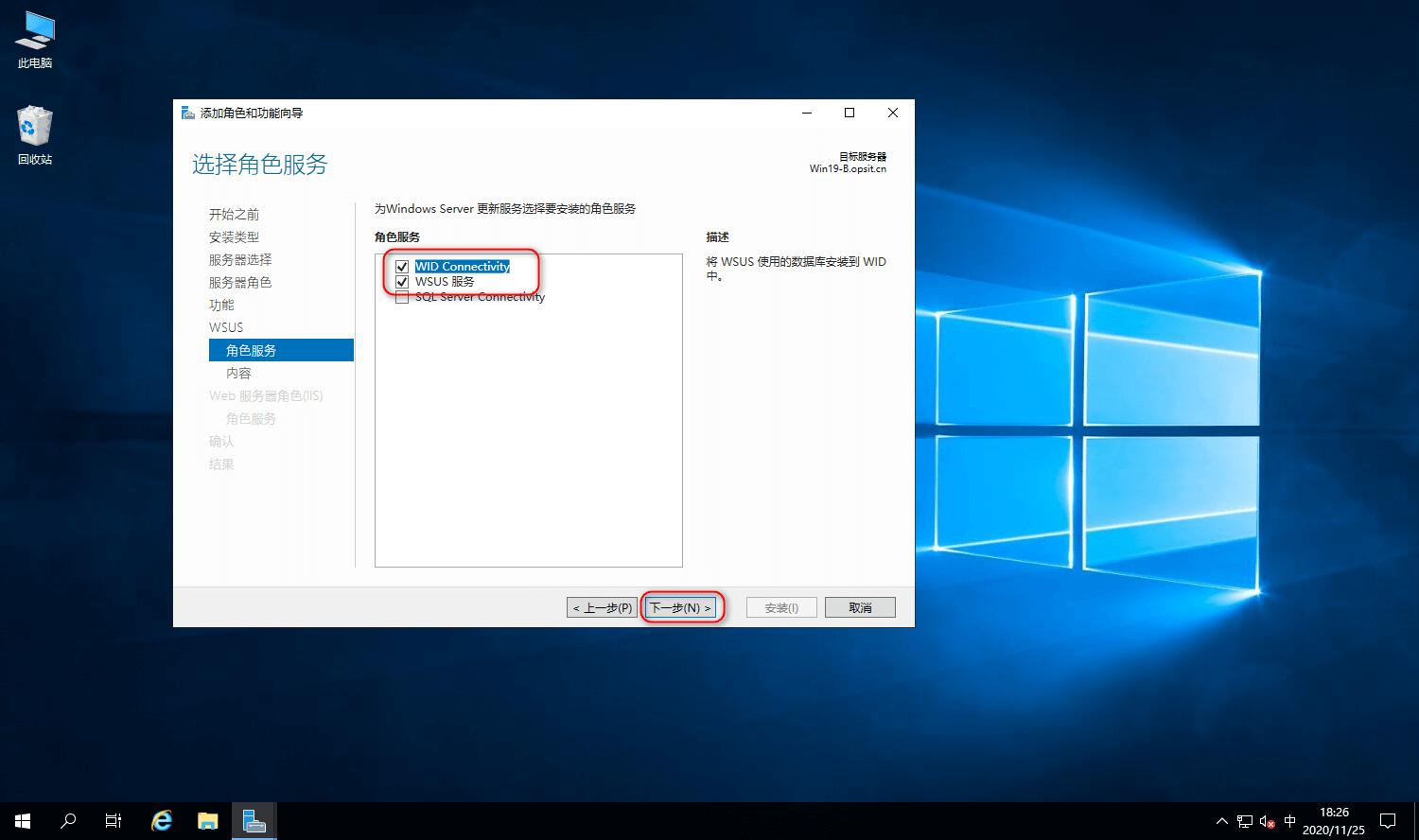The width and height of the screenshot is (1419, 840).
Task: Check SQL Server Connectivity checkbox
Action: tap(402, 297)
